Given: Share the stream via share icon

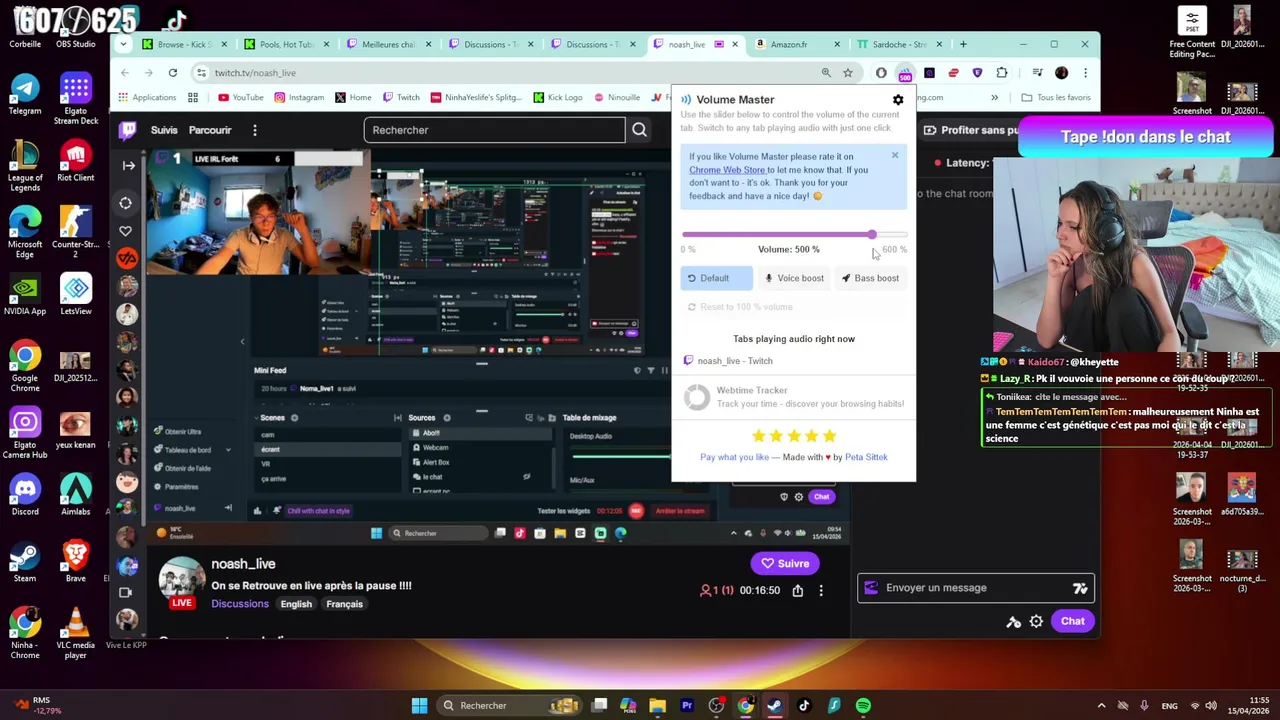Looking at the screenshot, I should click(x=797, y=591).
